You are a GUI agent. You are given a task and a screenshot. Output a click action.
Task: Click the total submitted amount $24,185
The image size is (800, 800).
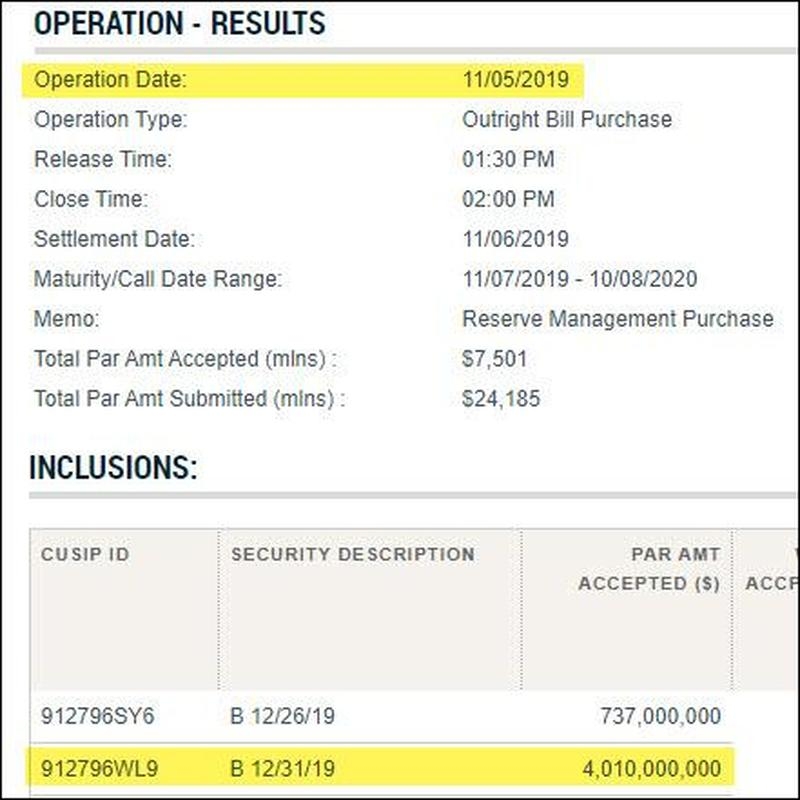click(500, 399)
